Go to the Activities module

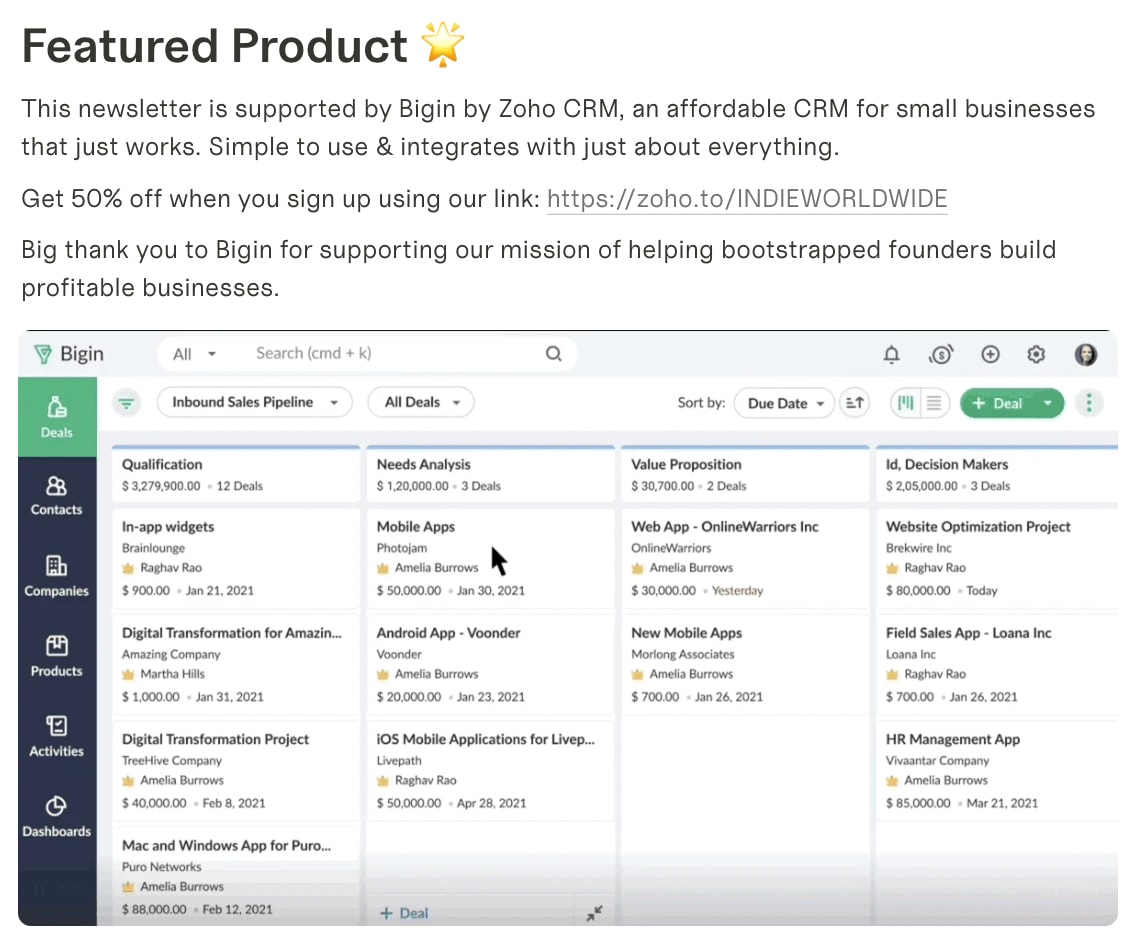[x=57, y=737]
